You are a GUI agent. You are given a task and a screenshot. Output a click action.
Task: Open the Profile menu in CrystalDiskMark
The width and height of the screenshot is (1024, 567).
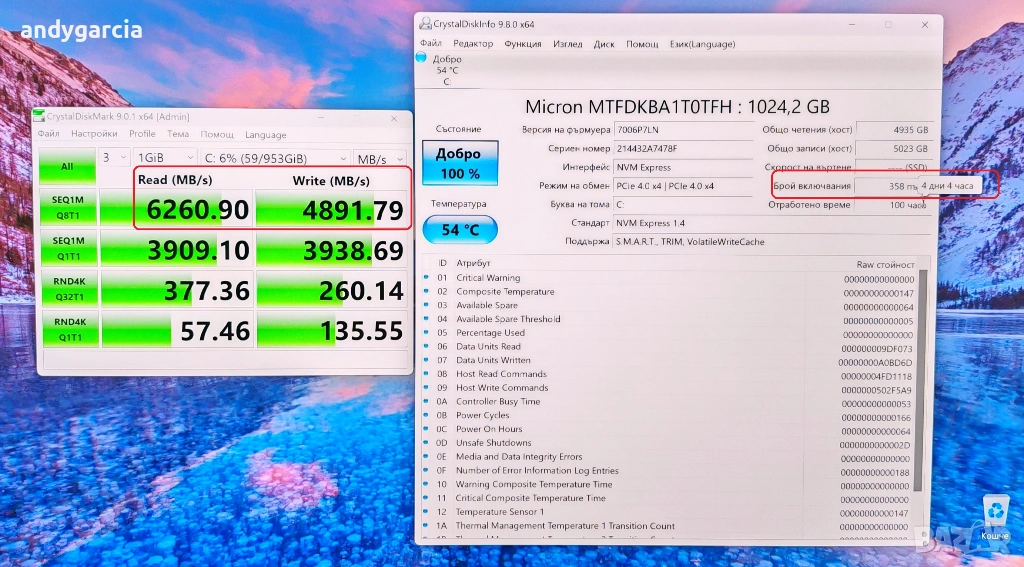coord(142,134)
